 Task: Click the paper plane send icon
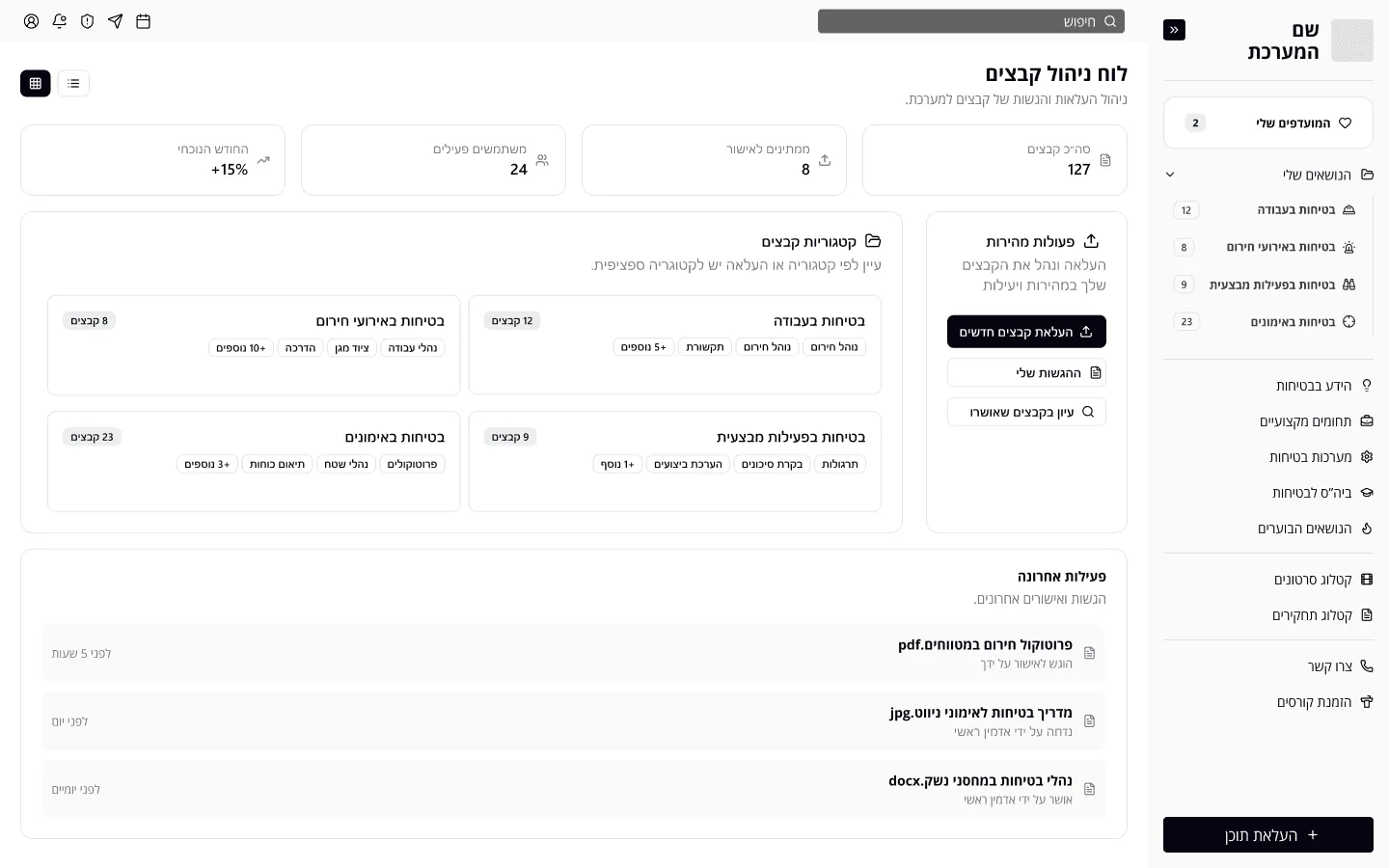point(116,21)
